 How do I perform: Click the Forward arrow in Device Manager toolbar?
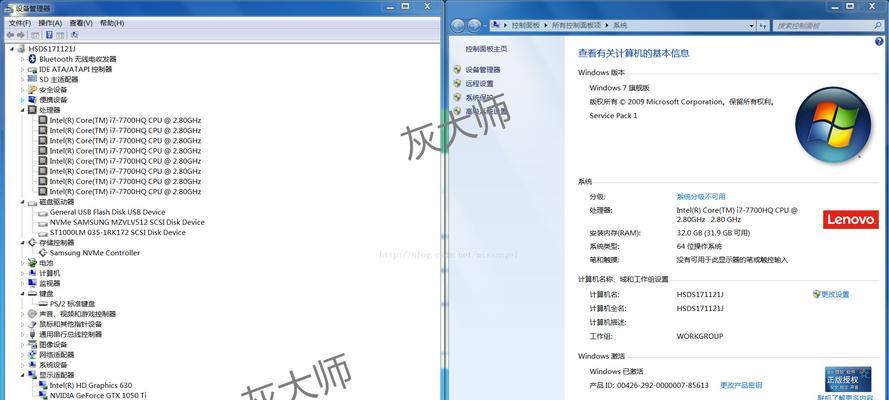point(21,35)
